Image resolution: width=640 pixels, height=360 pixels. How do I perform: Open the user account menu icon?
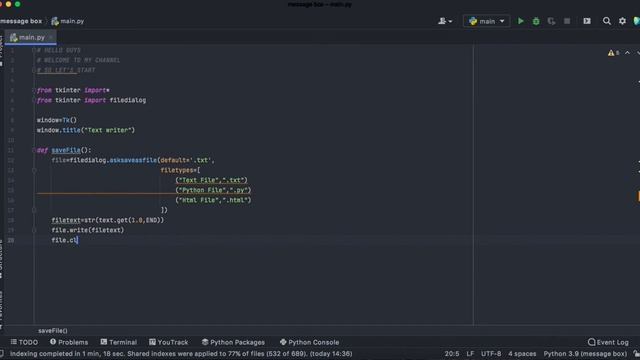pos(445,21)
